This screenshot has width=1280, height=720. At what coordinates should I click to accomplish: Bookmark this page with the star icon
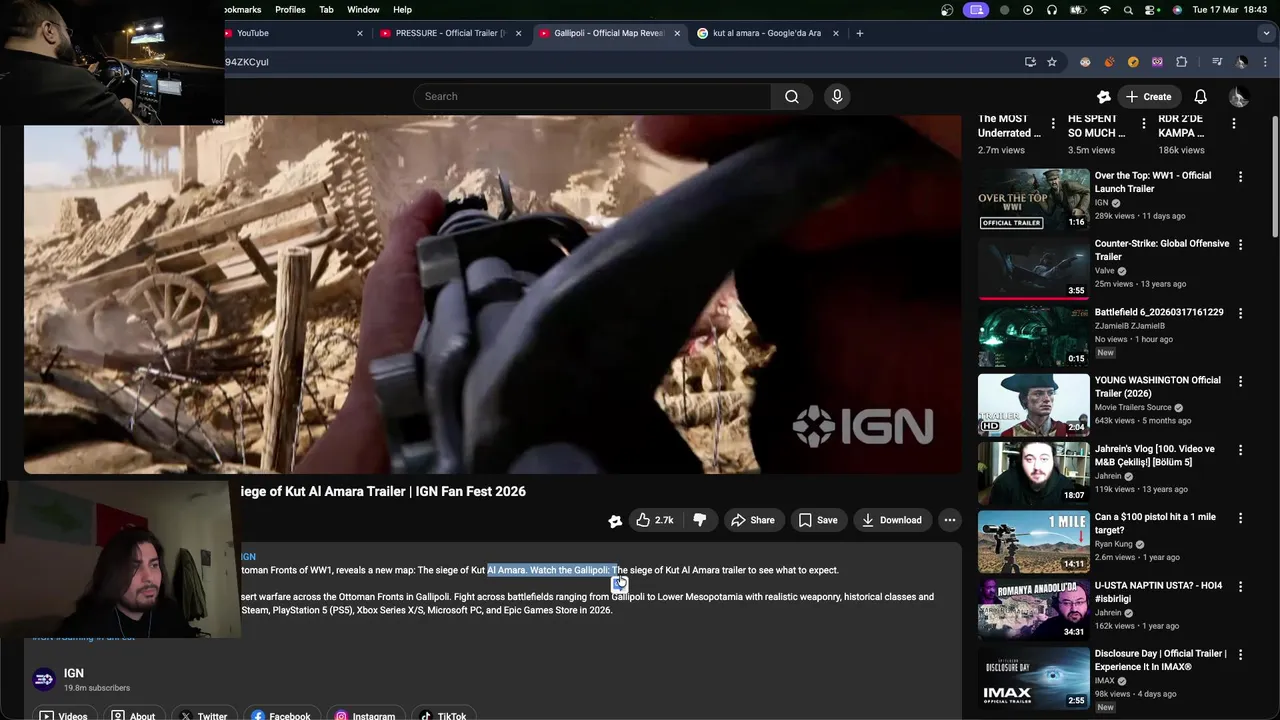point(1052,62)
